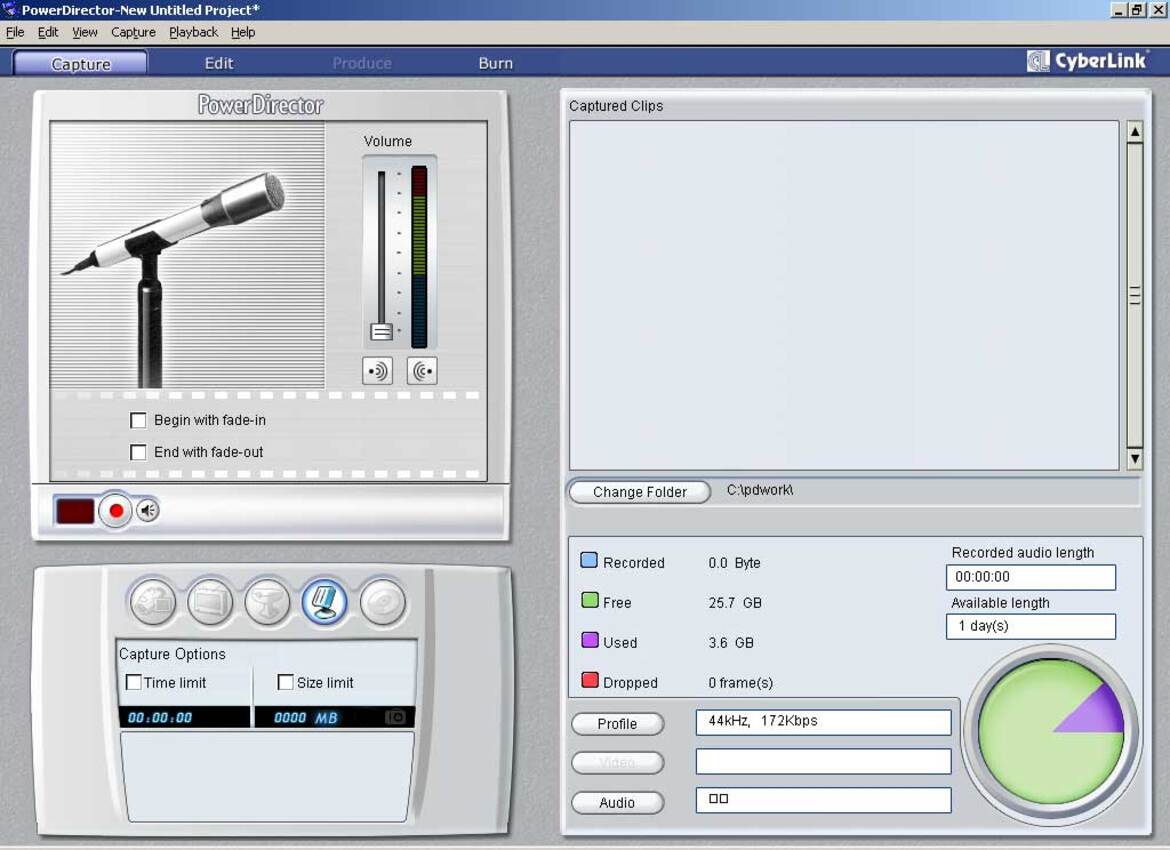The width and height of the screenshot is (1170, 850).
Task: Click the Captured Clips scrollbar thumb
Action: pos(1135,296)
